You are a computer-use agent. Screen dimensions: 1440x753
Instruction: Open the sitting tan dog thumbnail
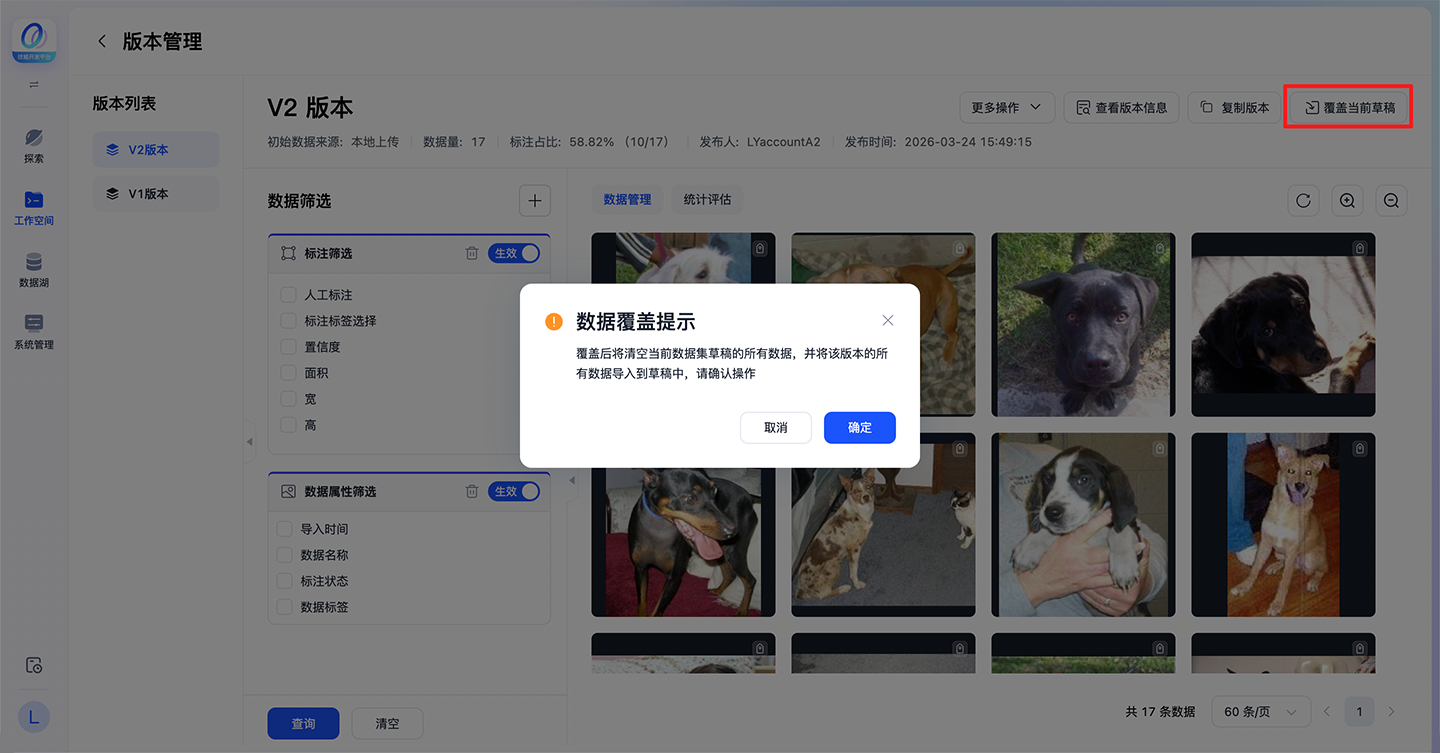[x=1283, y=525]
